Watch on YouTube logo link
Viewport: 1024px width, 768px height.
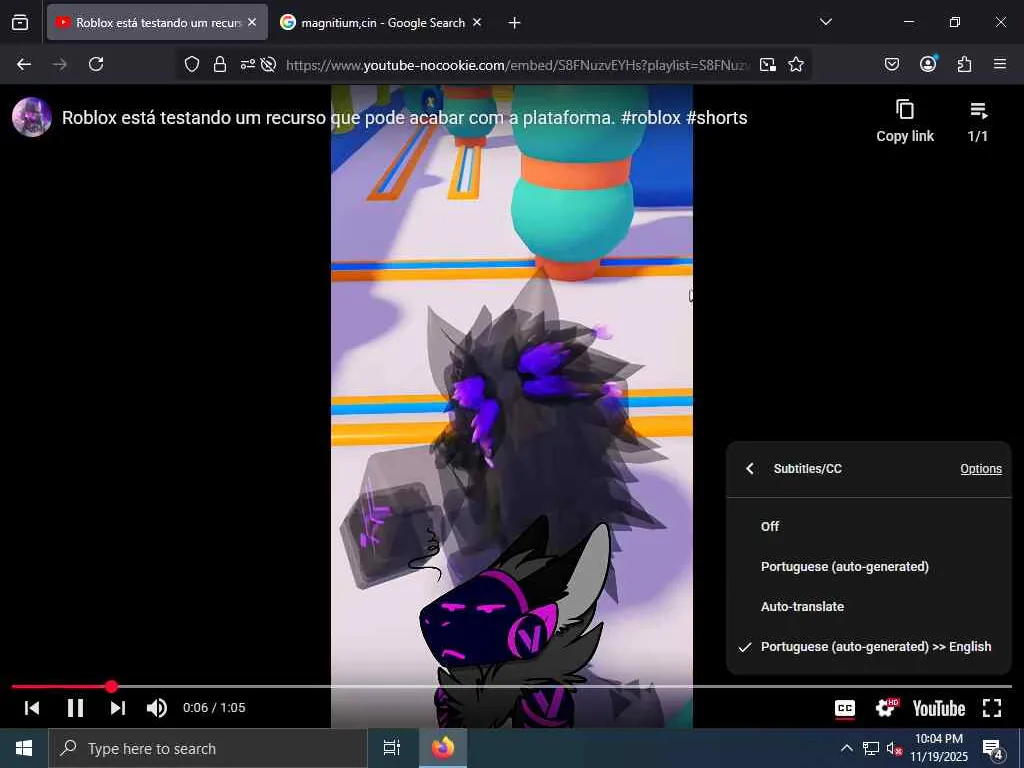click(938, 709)
